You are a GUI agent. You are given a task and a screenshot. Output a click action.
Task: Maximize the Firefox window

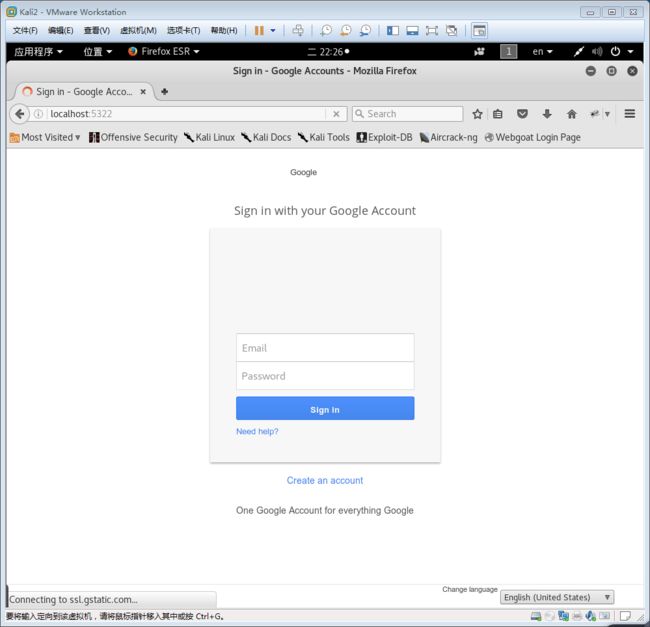coord(611,71)
